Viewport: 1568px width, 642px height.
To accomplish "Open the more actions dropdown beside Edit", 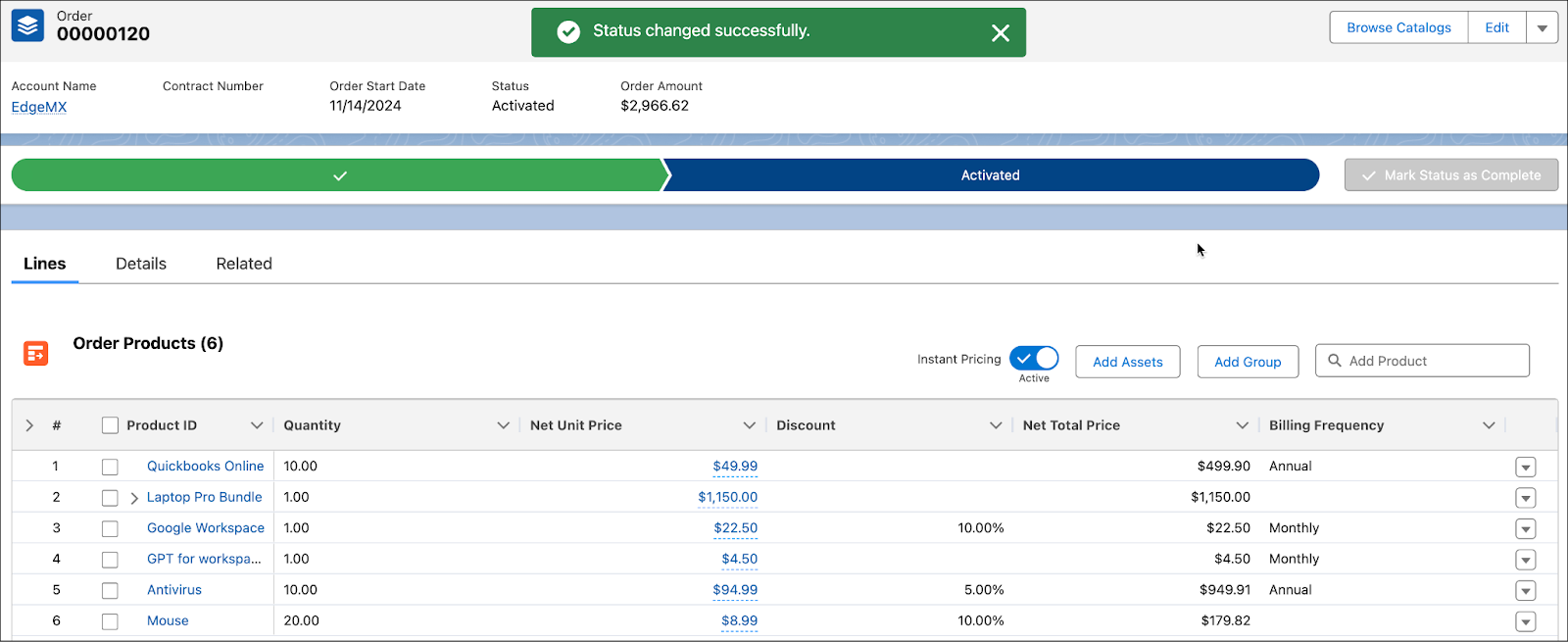I will click(x=1542, y=28).
